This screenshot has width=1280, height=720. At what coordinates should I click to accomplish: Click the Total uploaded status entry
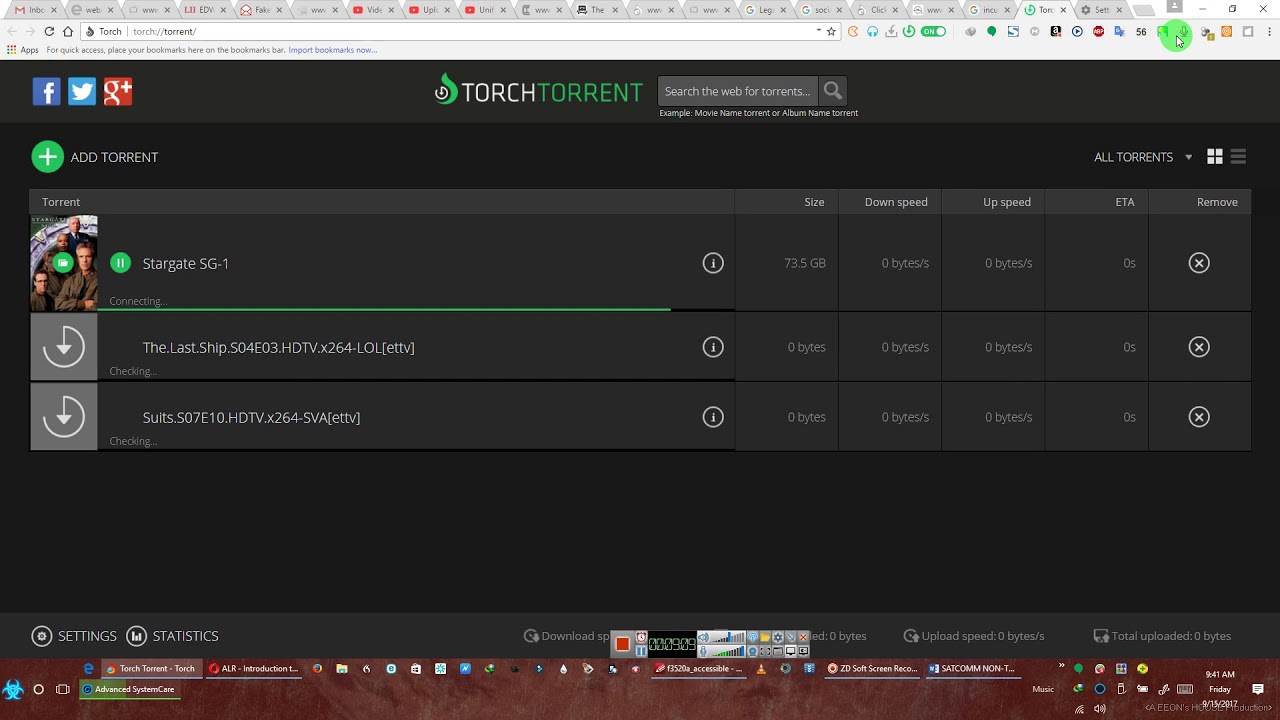pyautogui.click(x=1162, y=636)
